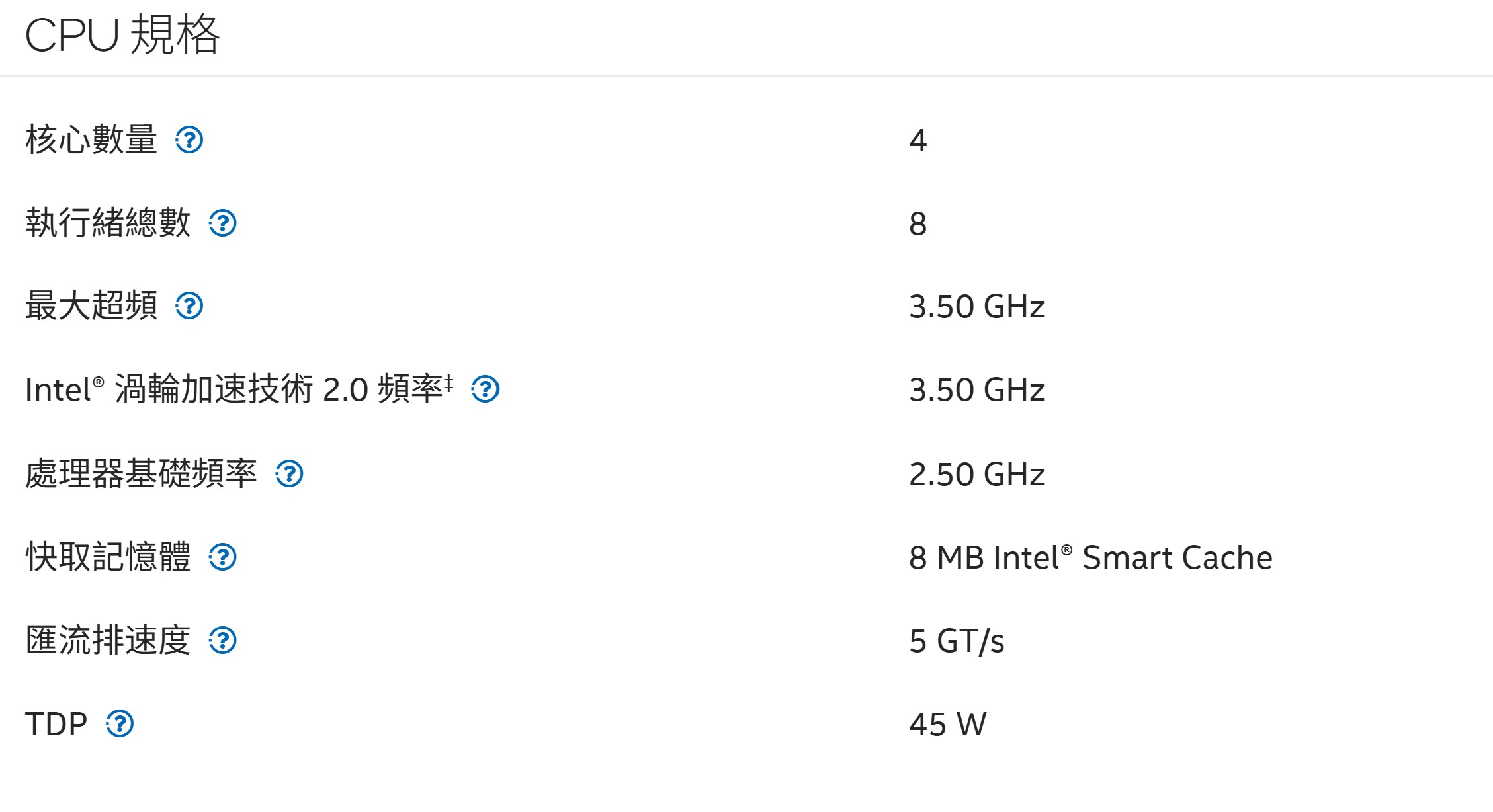
Task: Click question mark next to 處理器基礎頻率
Action: tap(289, 474)
